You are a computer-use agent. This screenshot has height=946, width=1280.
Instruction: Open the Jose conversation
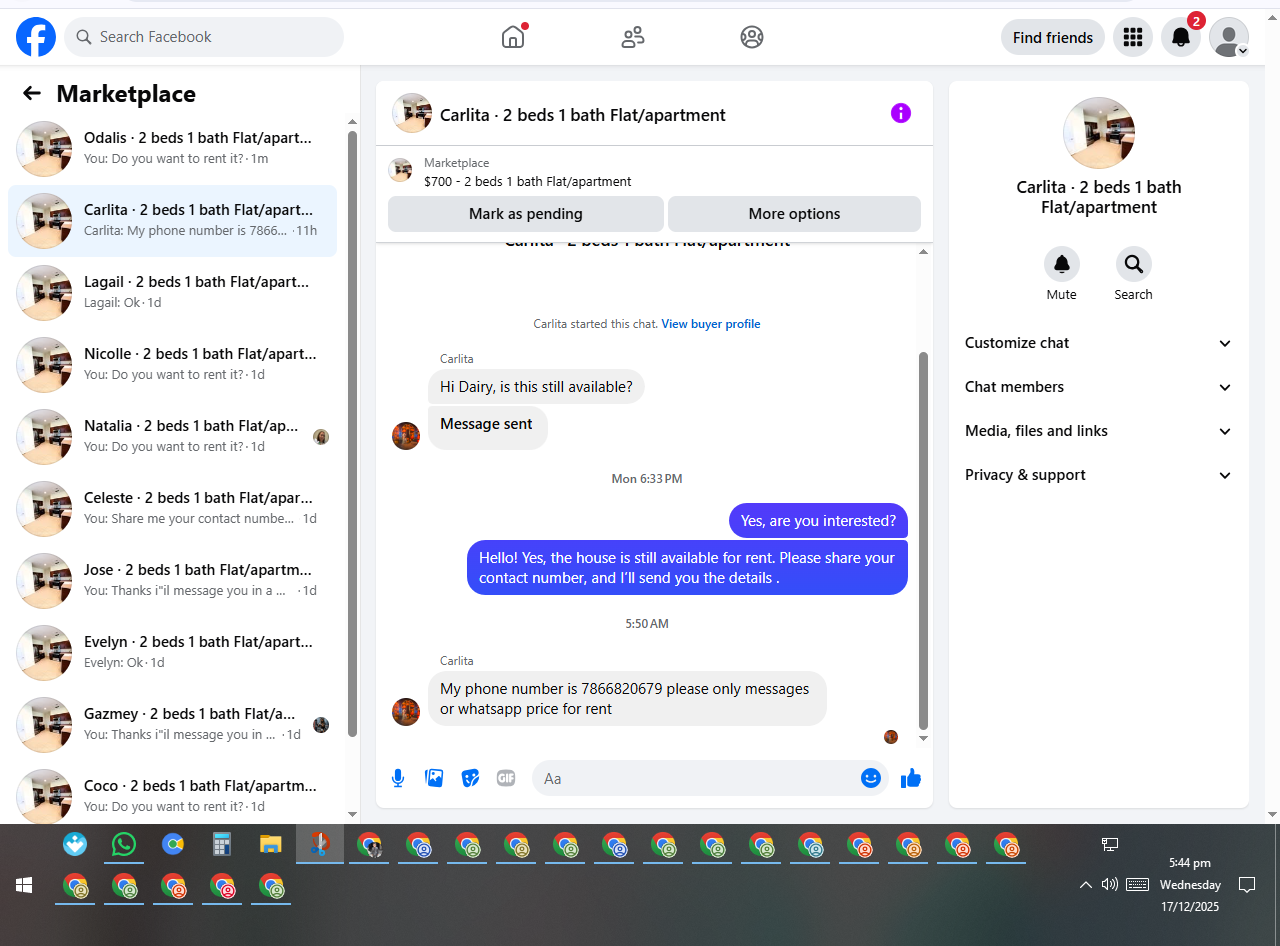(x=172, y=581)
